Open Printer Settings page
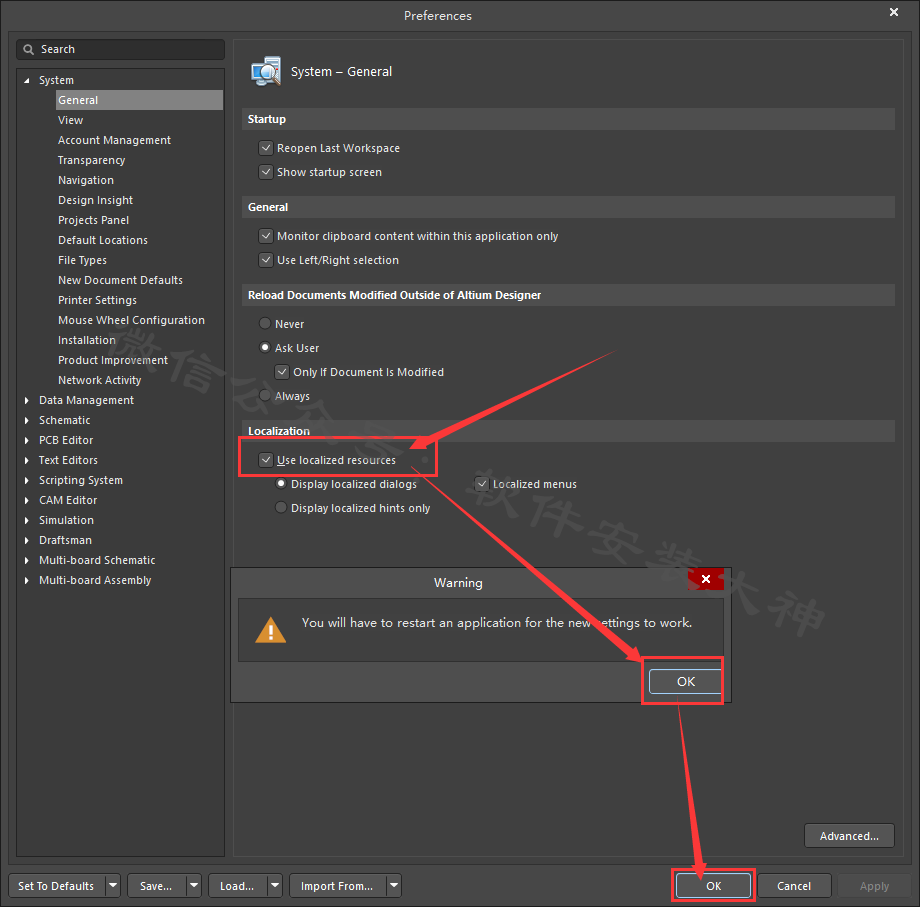The height and width of the screenshot is (907, 920). (97, 299)
